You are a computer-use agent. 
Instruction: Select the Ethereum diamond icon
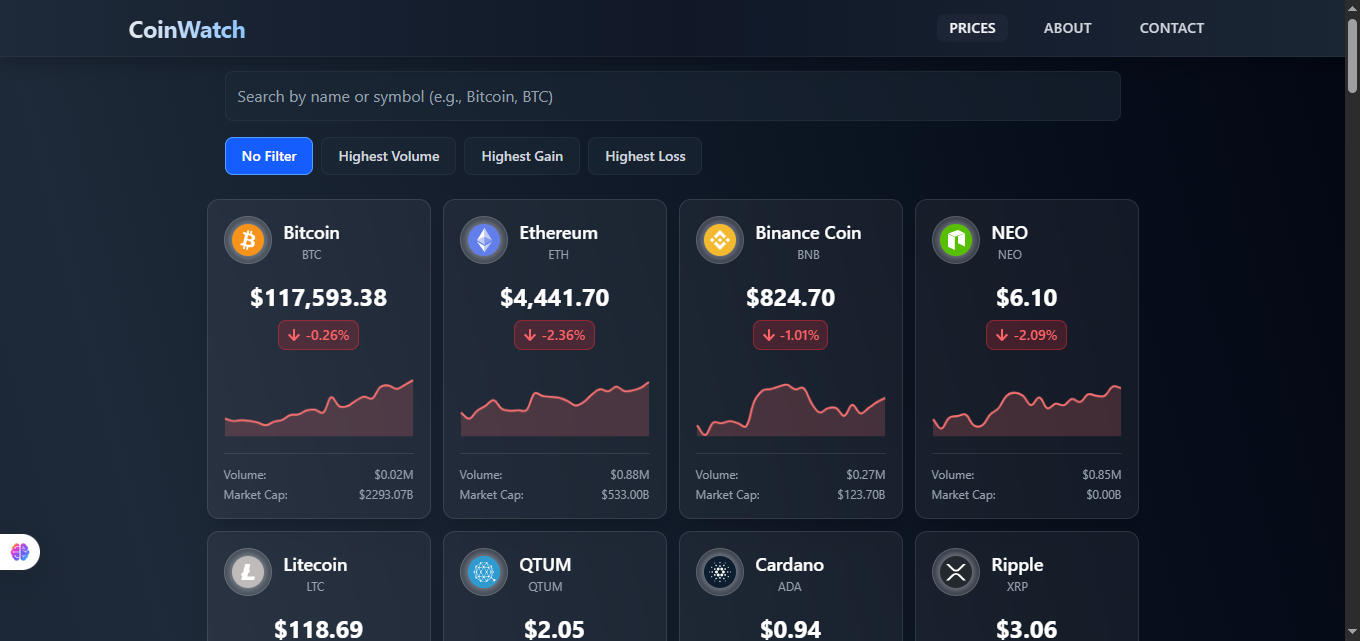[x=483, y=240]
